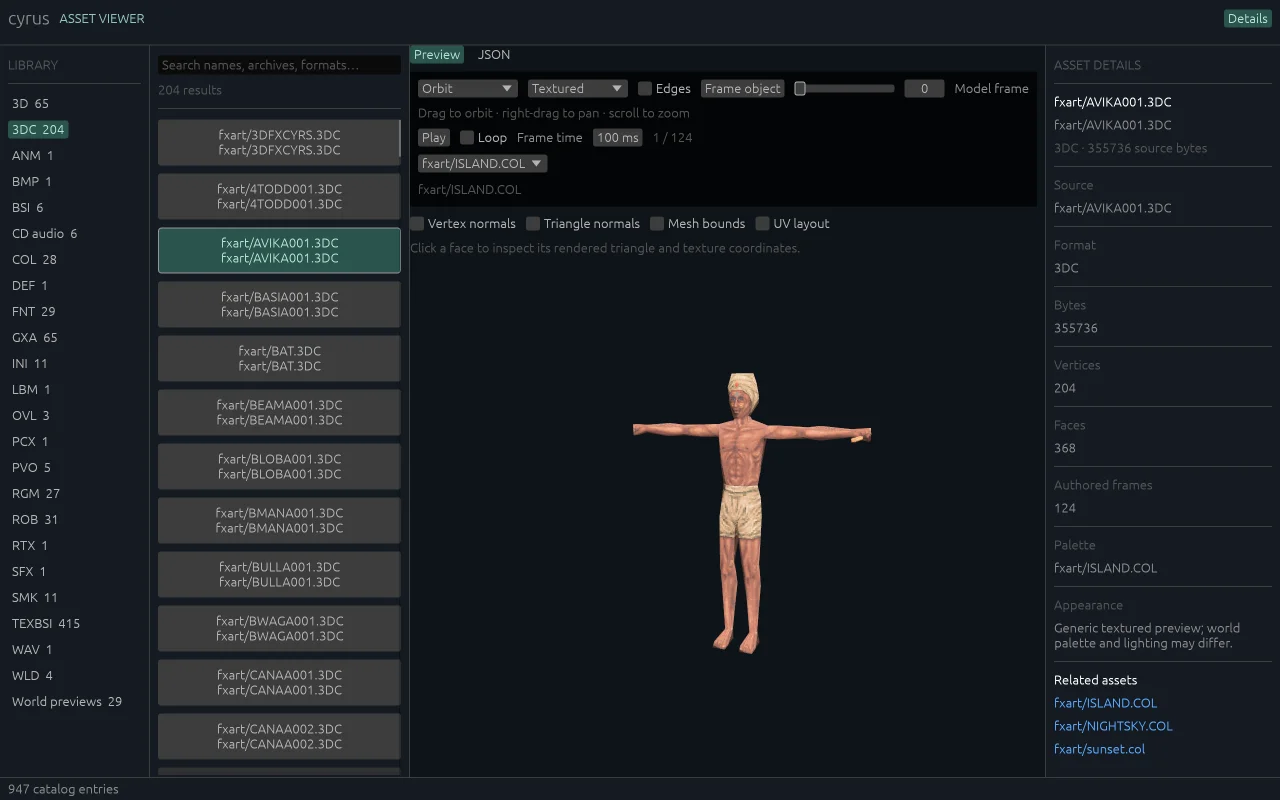This screenshot has height=800, width=1280.
Task: Click the model frame number field
Action: pos(925,88)
